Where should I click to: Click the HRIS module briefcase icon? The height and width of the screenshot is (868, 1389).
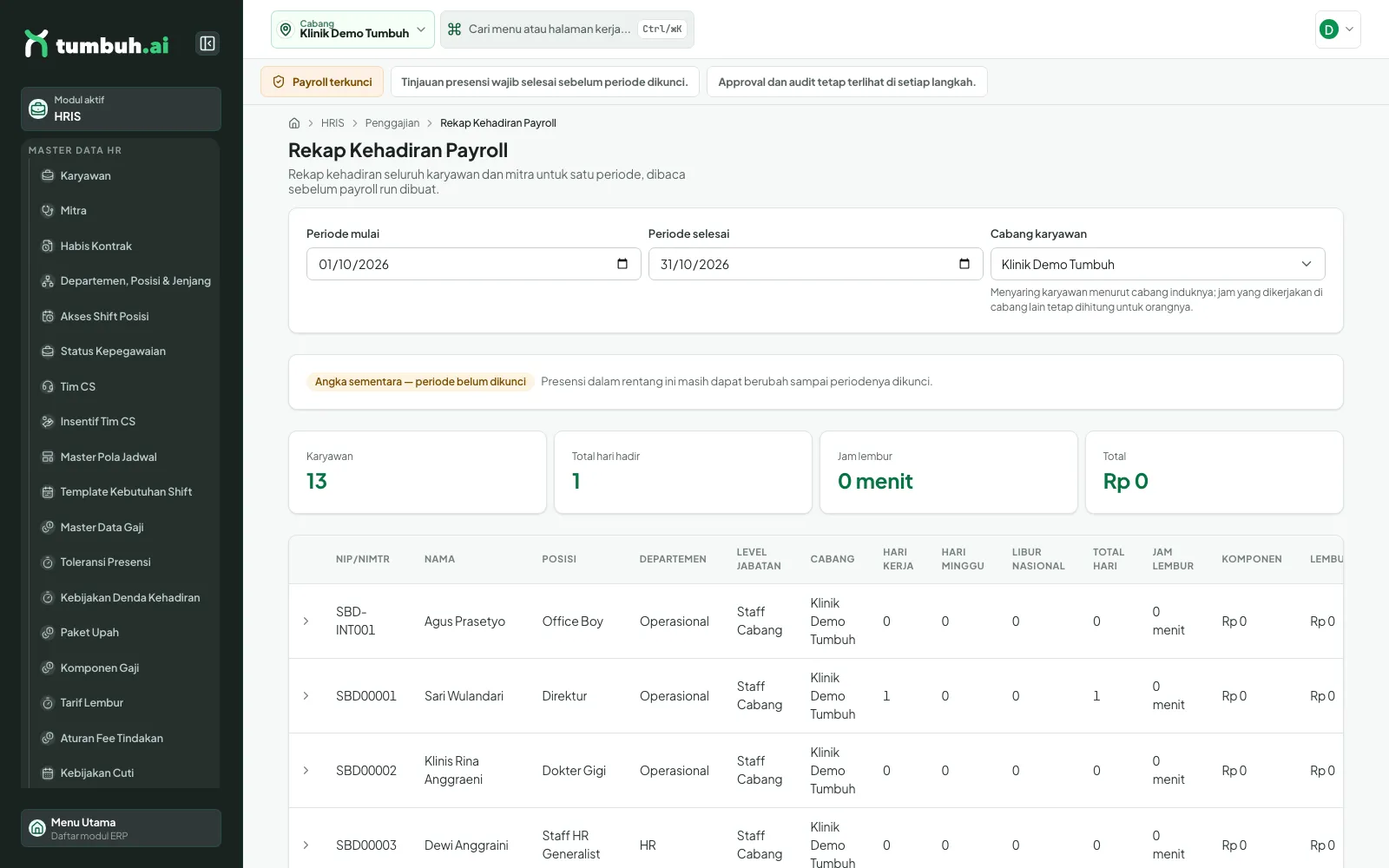38,108
